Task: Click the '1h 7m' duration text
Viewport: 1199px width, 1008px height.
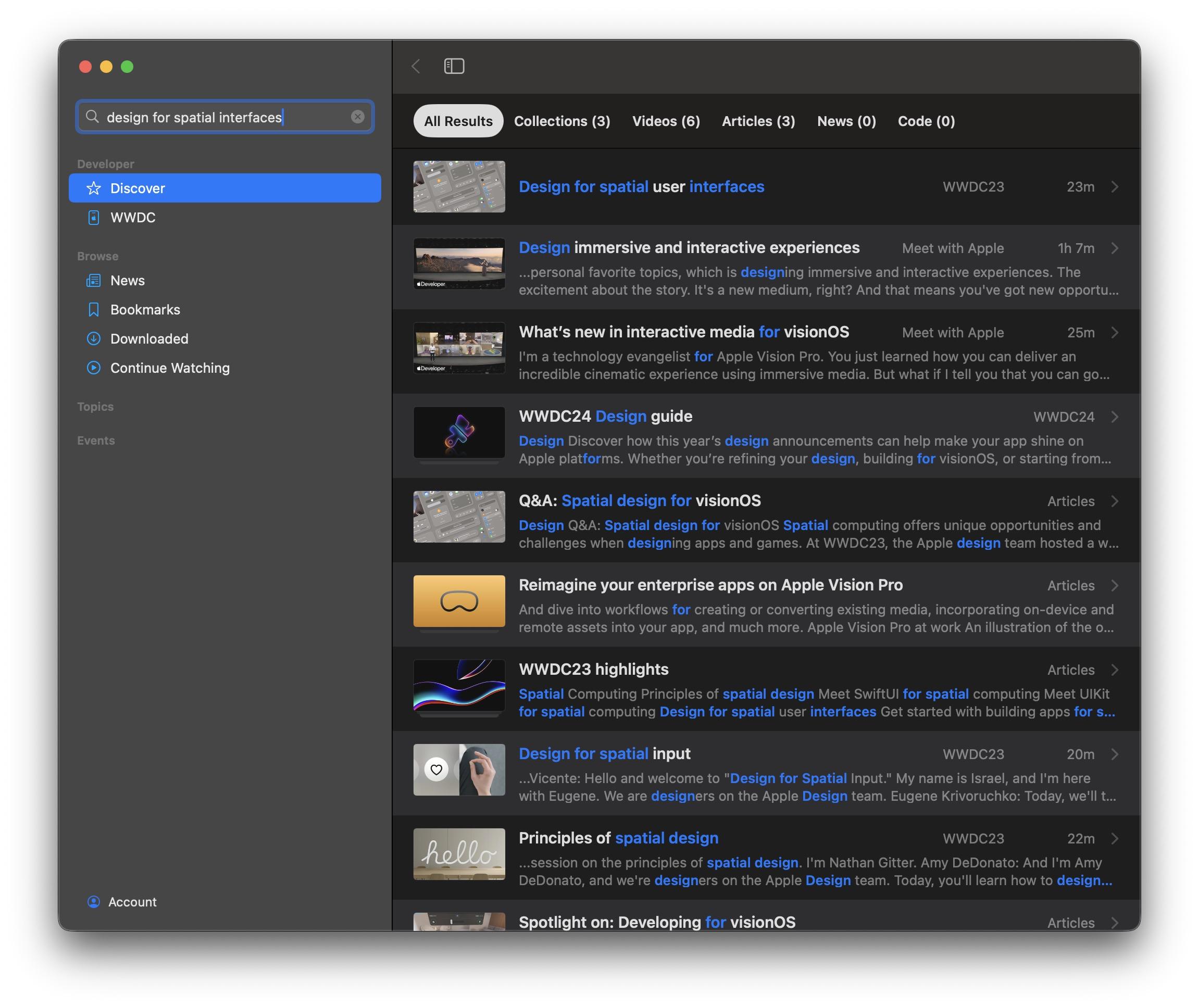Action: coord(1076,248)
